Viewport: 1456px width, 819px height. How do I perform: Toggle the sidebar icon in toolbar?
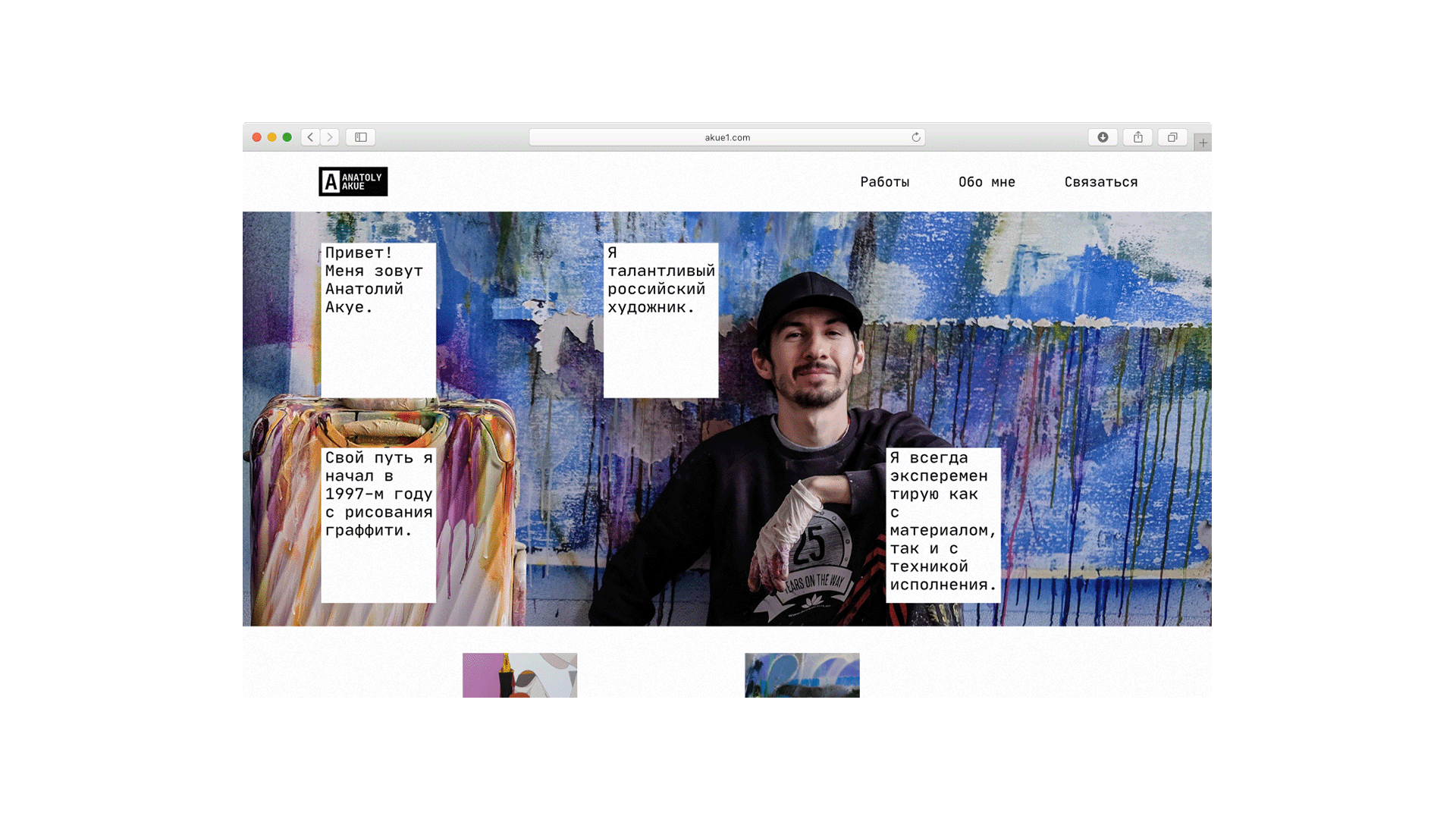pyautogui.click(x=361, y=137)
